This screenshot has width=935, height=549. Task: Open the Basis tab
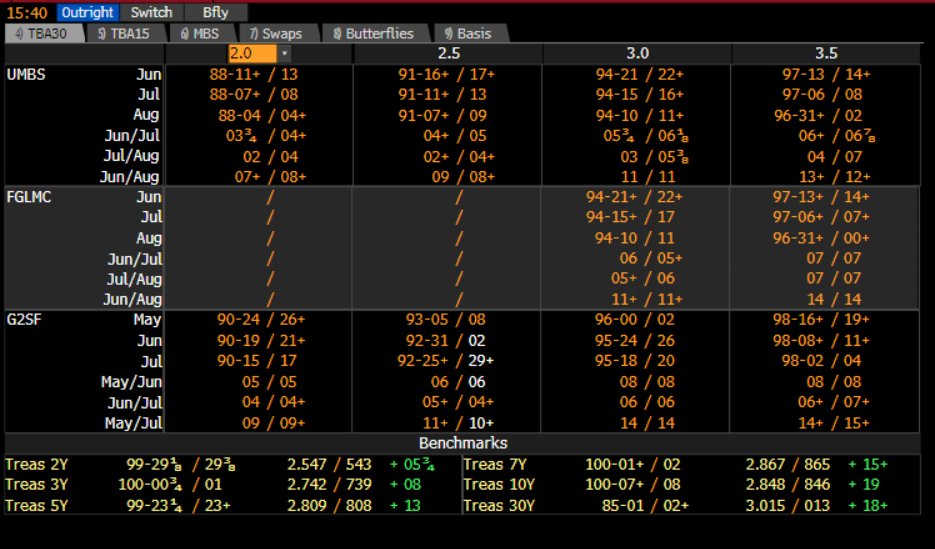click(469, 33)
